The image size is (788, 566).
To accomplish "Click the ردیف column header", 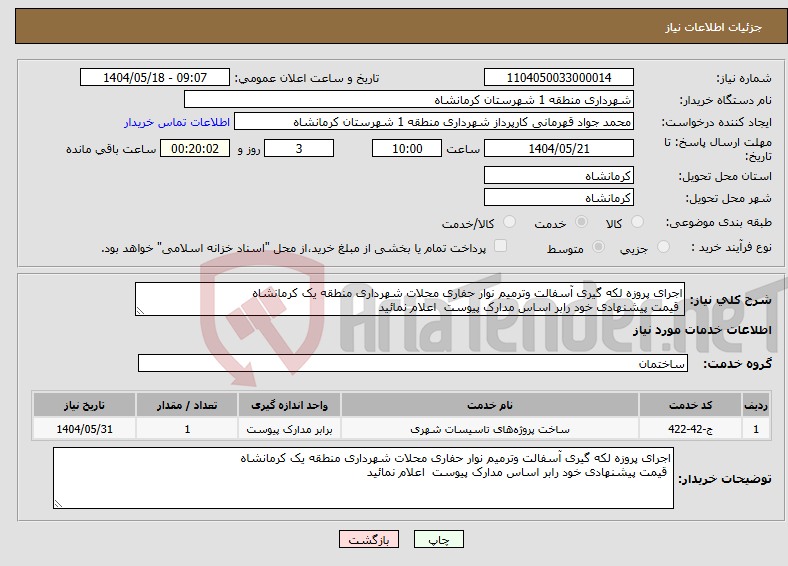I will tap(756, 405).
